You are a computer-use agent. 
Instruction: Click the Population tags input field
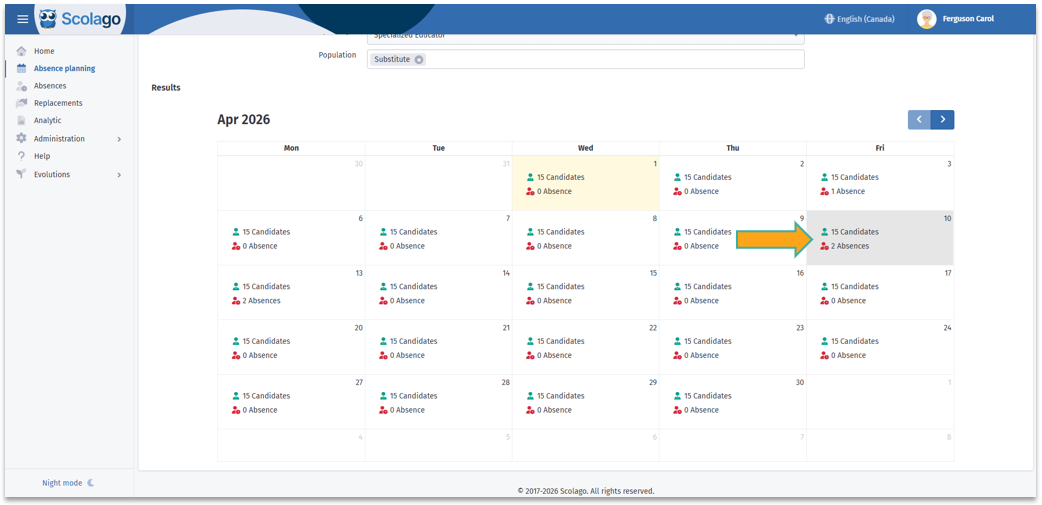coord(585,59)
